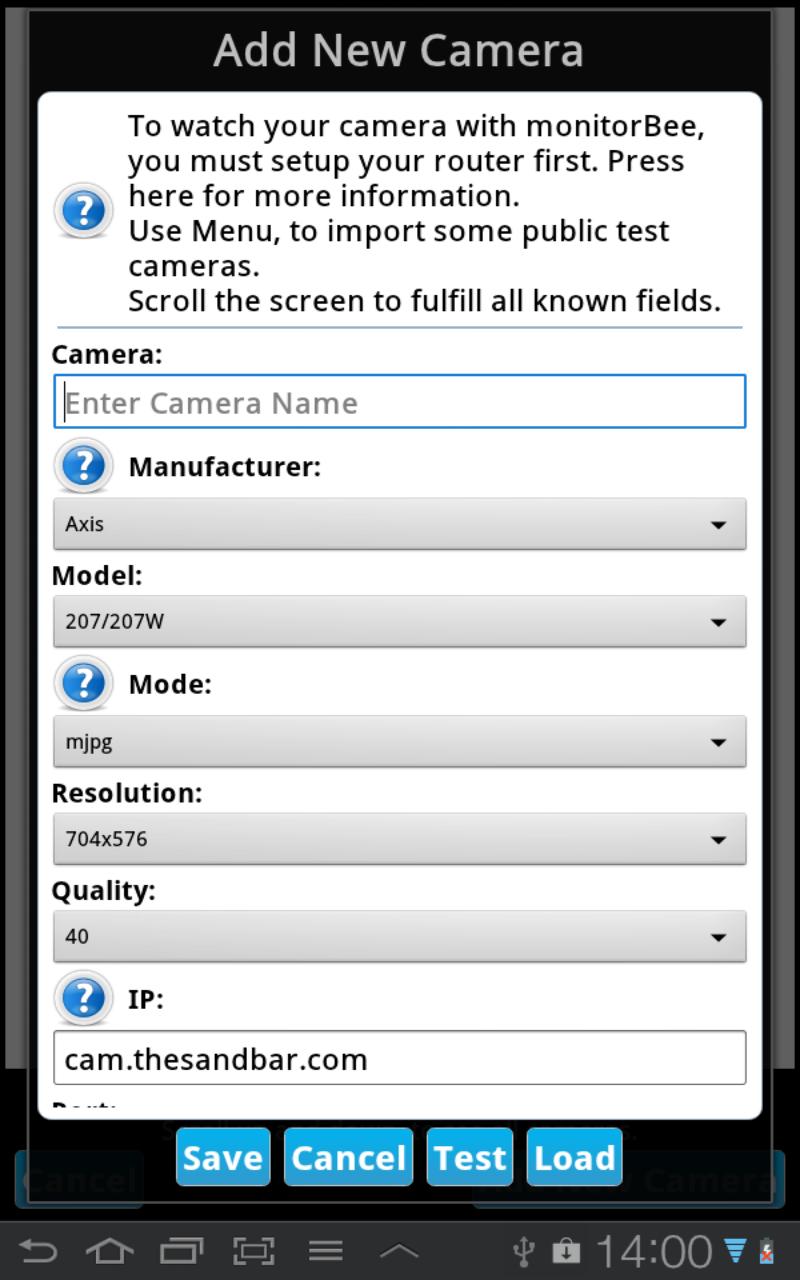Screen dimensions: 800x1280
Task: Open Model dropdown showing 207/207W
Action: click(400, 621)
